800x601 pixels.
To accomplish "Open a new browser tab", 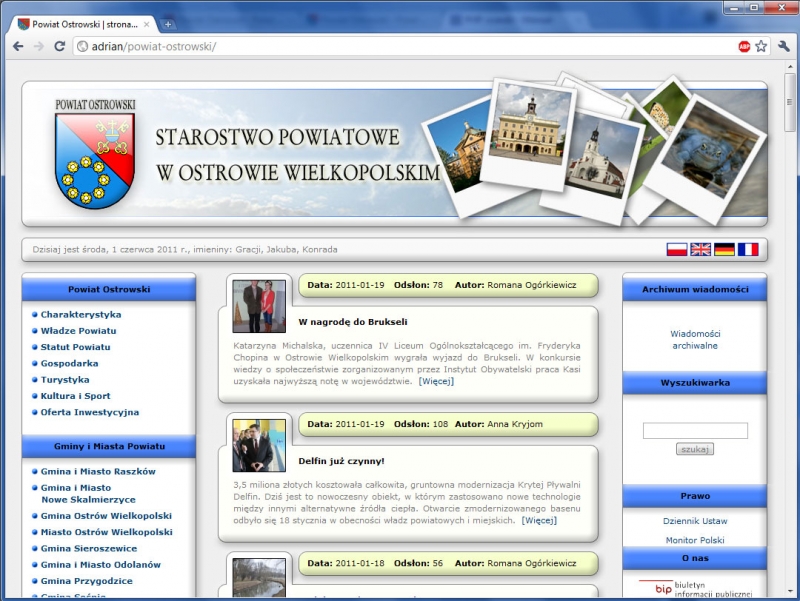I will (x=167, y=24).
